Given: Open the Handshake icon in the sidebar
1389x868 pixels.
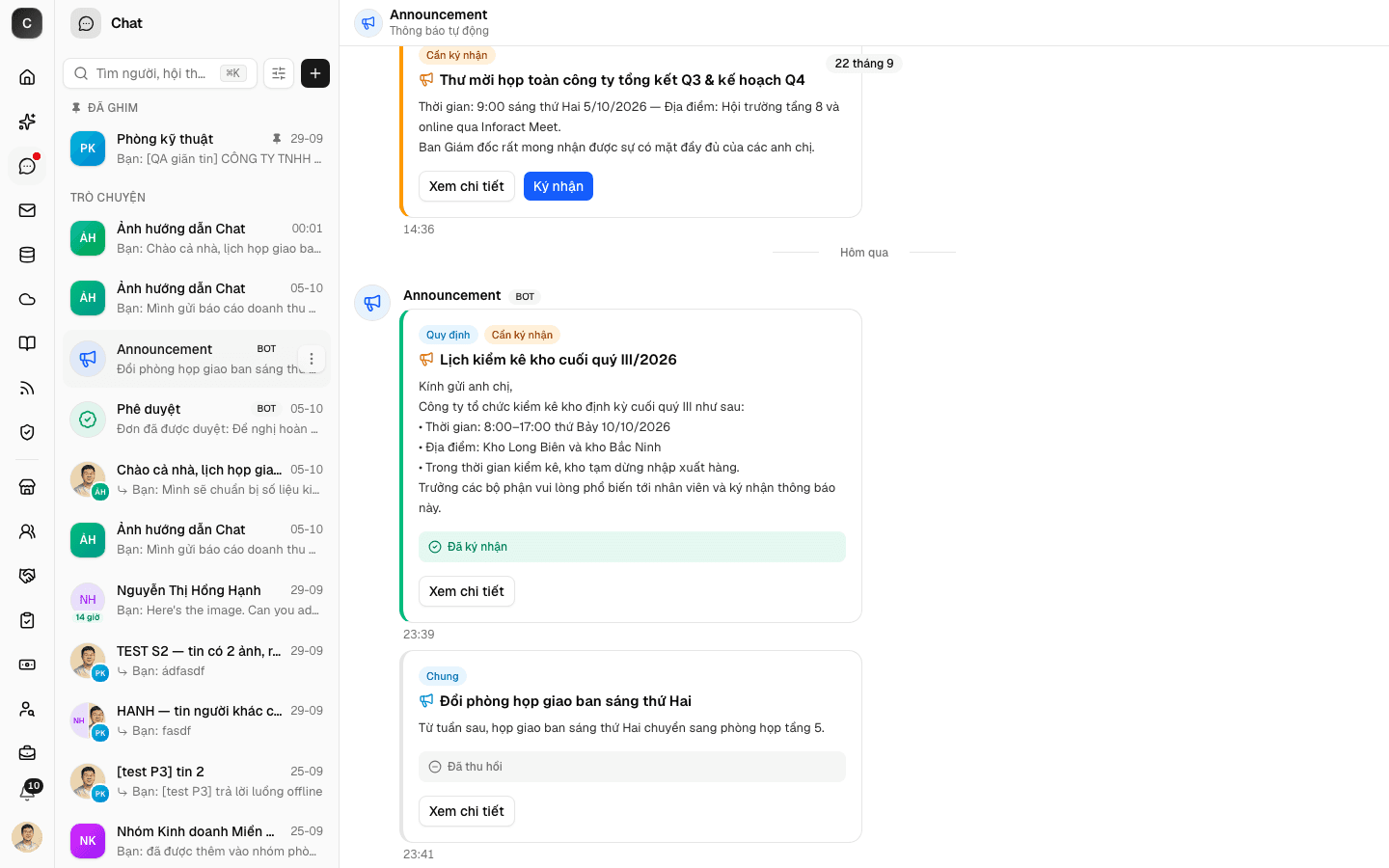Looking at the screenshot, I should [x=27, y=576].
